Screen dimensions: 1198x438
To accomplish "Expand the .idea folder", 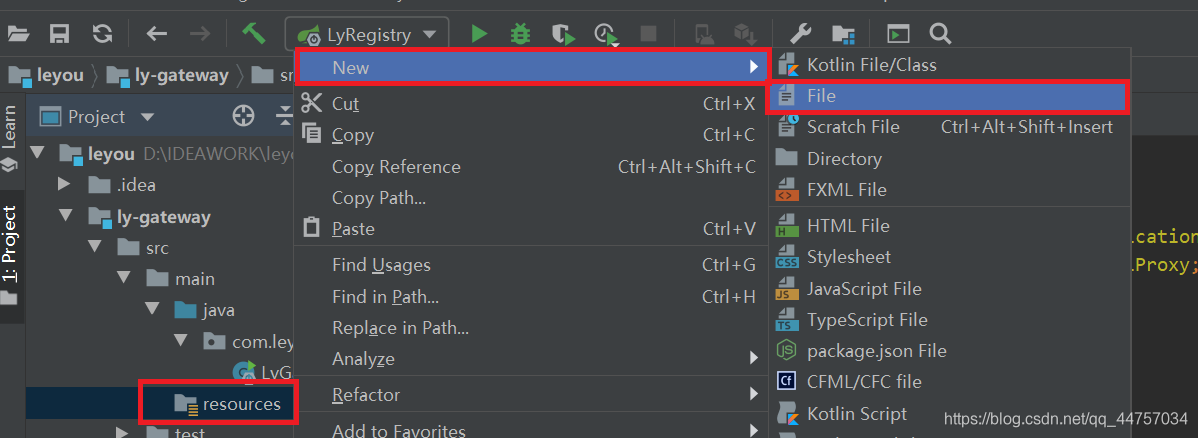I will tap(65, 184).
